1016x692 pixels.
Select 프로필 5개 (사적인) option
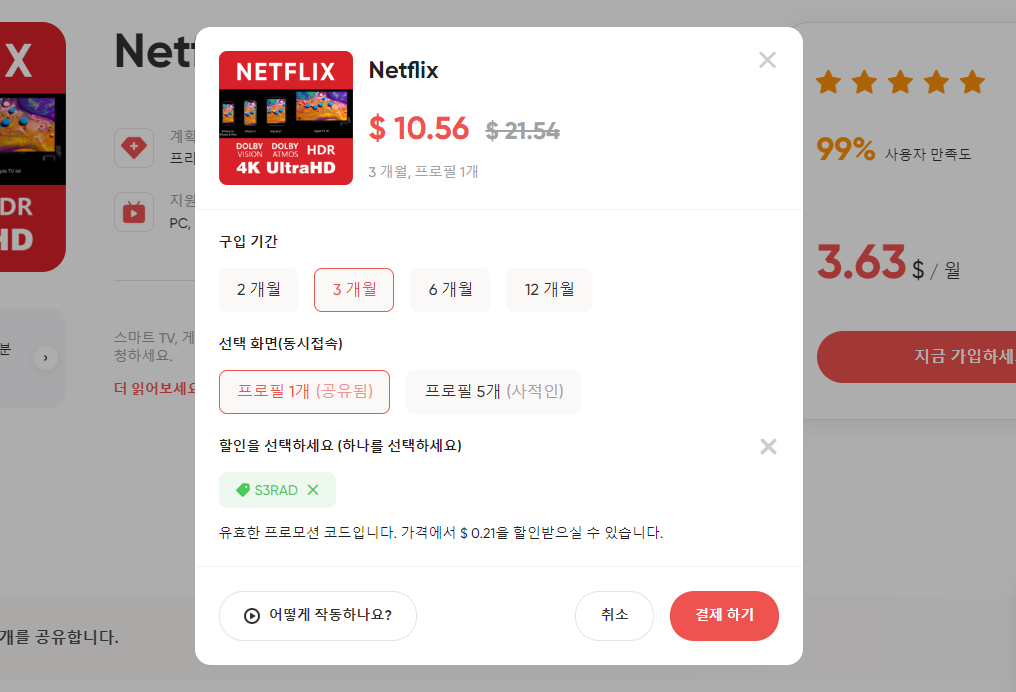493,391
